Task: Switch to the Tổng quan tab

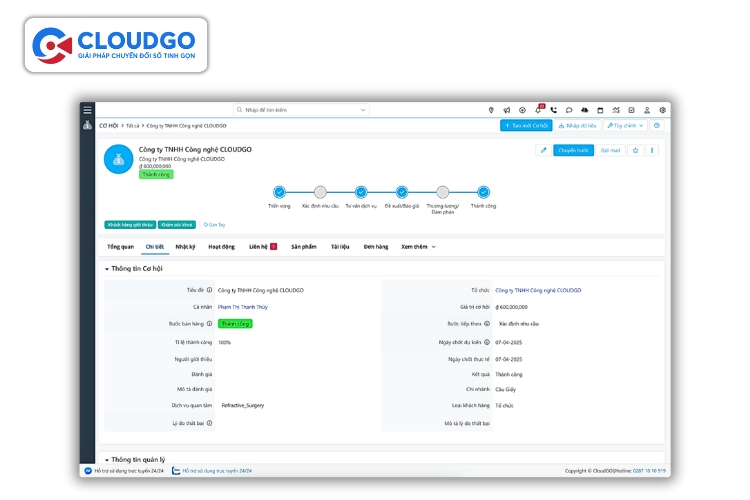Action: pyautogui.click(x=120, y=246)
